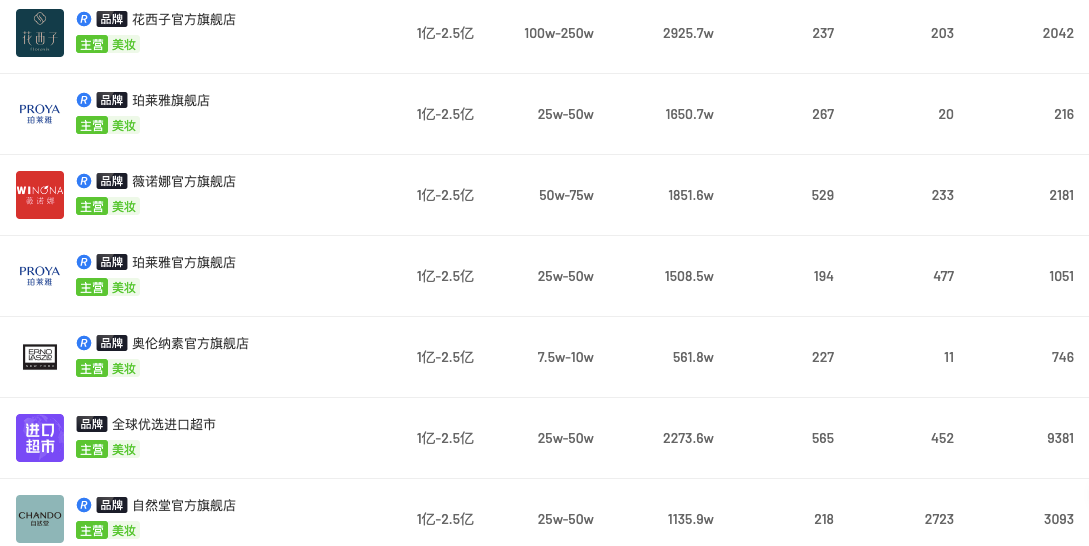Click the purple 进口超市 store logo

tap(40, 438)
